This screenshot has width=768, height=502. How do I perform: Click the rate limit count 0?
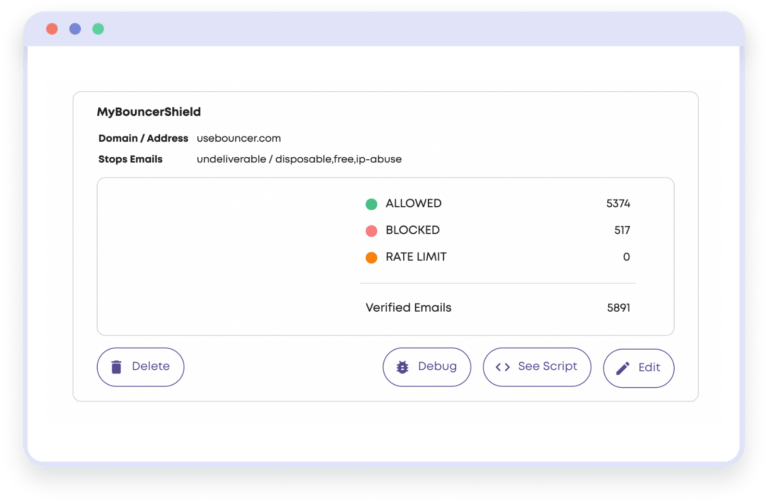pyautogui.click(x=626, y=257)
